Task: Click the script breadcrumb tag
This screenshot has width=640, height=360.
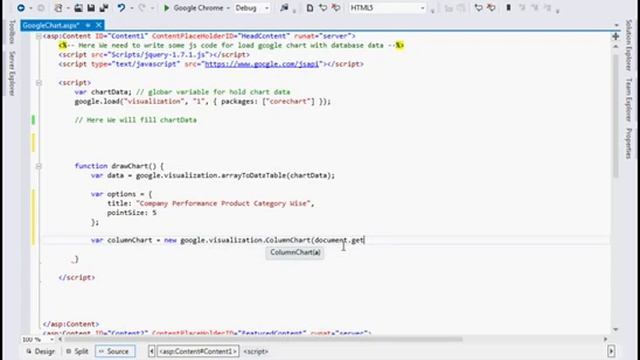Action: (256, 351)
